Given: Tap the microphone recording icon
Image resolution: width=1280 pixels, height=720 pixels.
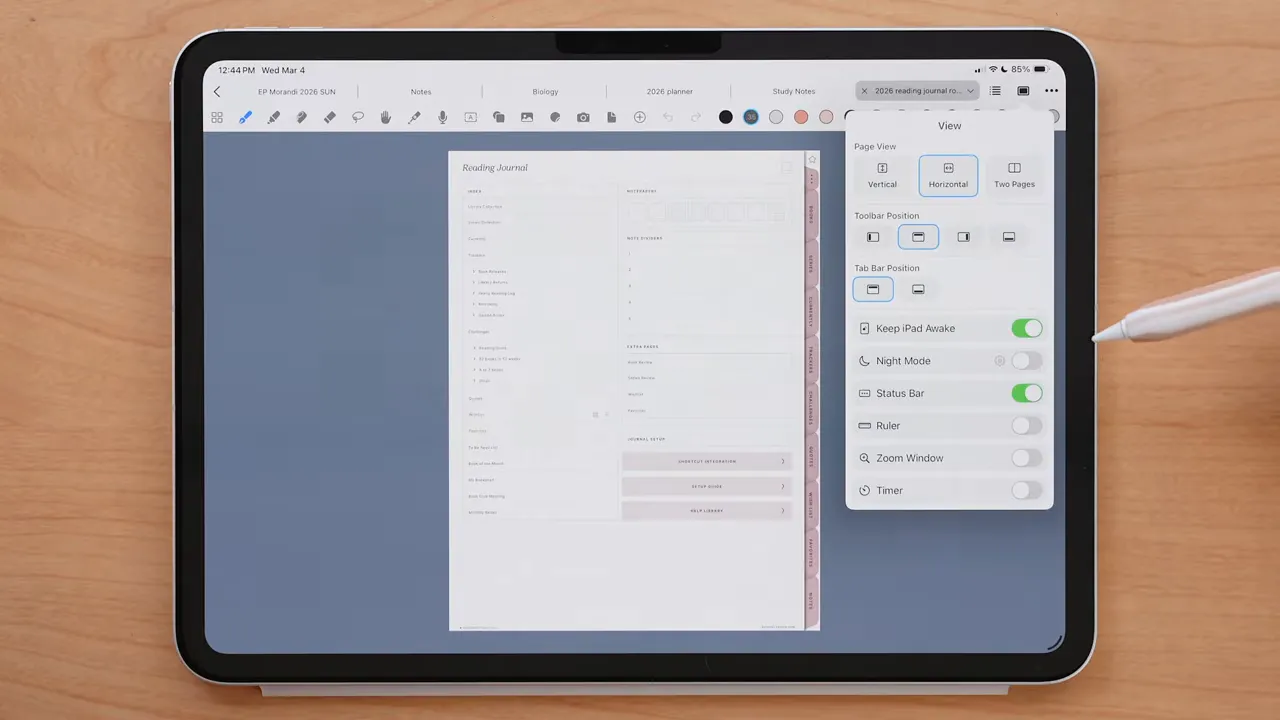Looking at the screenshot, I should click(442, 117).
